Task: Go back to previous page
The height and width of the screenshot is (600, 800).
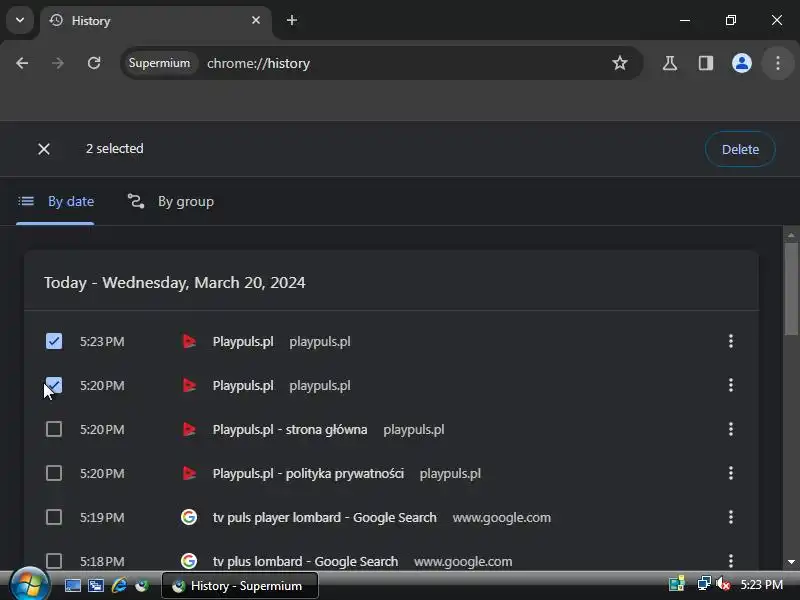Action: coord(22,63)
